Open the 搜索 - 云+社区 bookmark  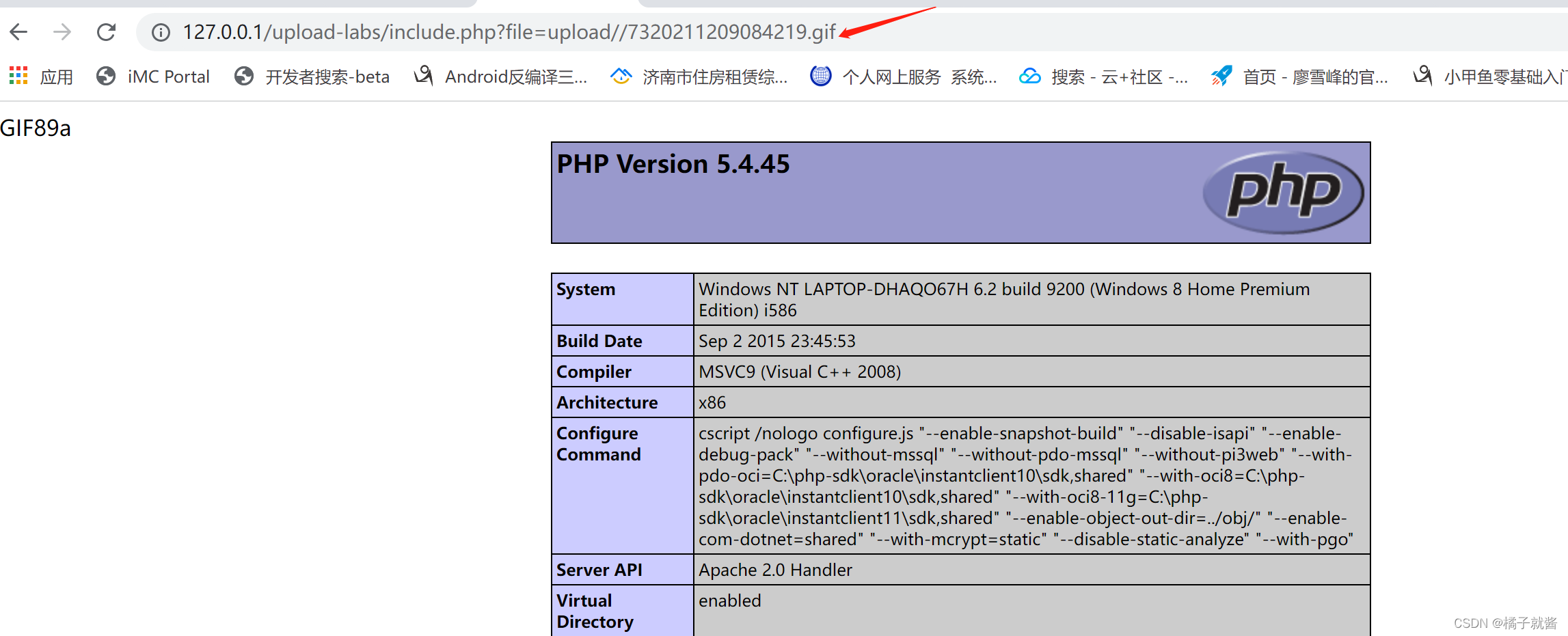(1103, 77)
